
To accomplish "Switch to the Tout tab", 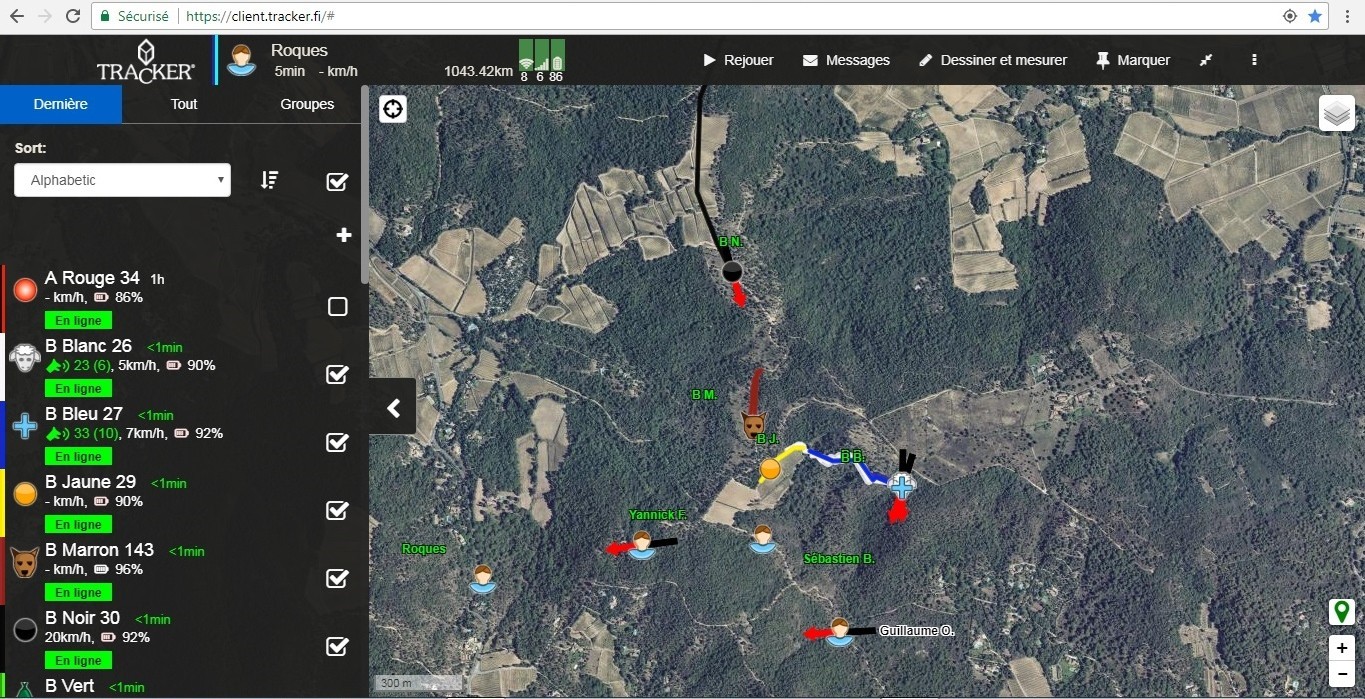I will pyautogui.click(x=184, y=104).
